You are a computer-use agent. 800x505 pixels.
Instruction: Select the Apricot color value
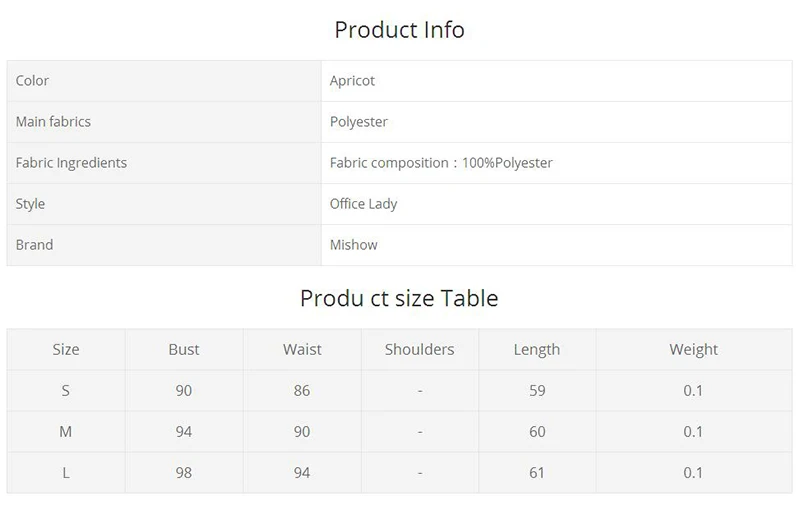(x=352, y=81)
